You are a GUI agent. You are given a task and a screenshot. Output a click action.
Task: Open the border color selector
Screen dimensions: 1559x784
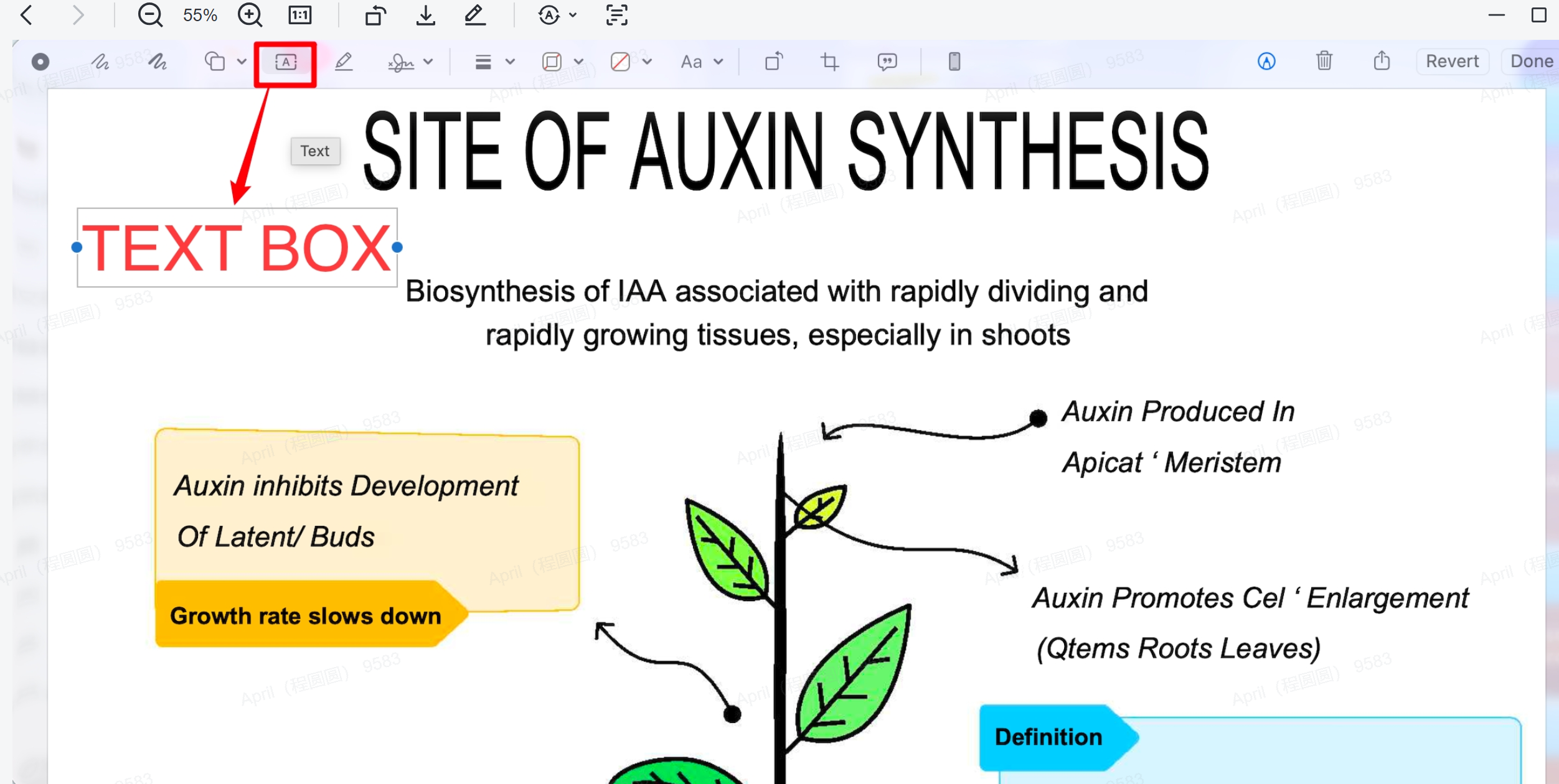(552, 62)
